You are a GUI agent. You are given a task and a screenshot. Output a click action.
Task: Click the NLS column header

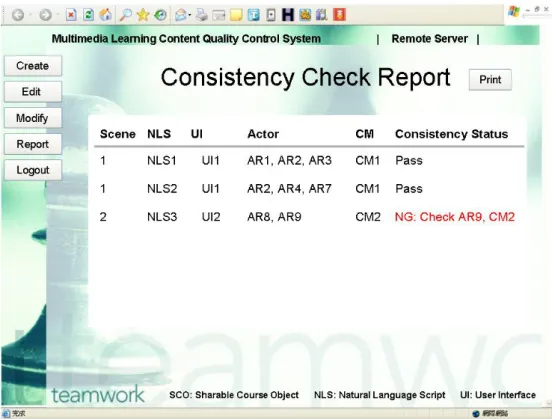(x=159, y=134)
